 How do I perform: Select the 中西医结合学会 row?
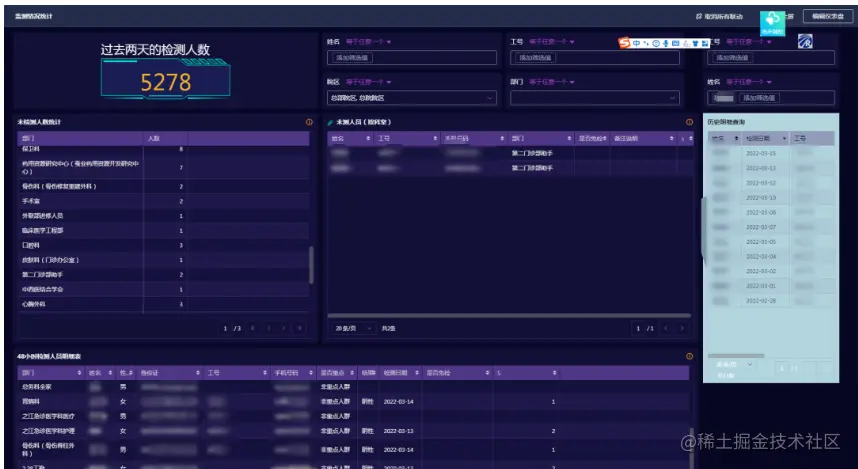tap(163, 289)
